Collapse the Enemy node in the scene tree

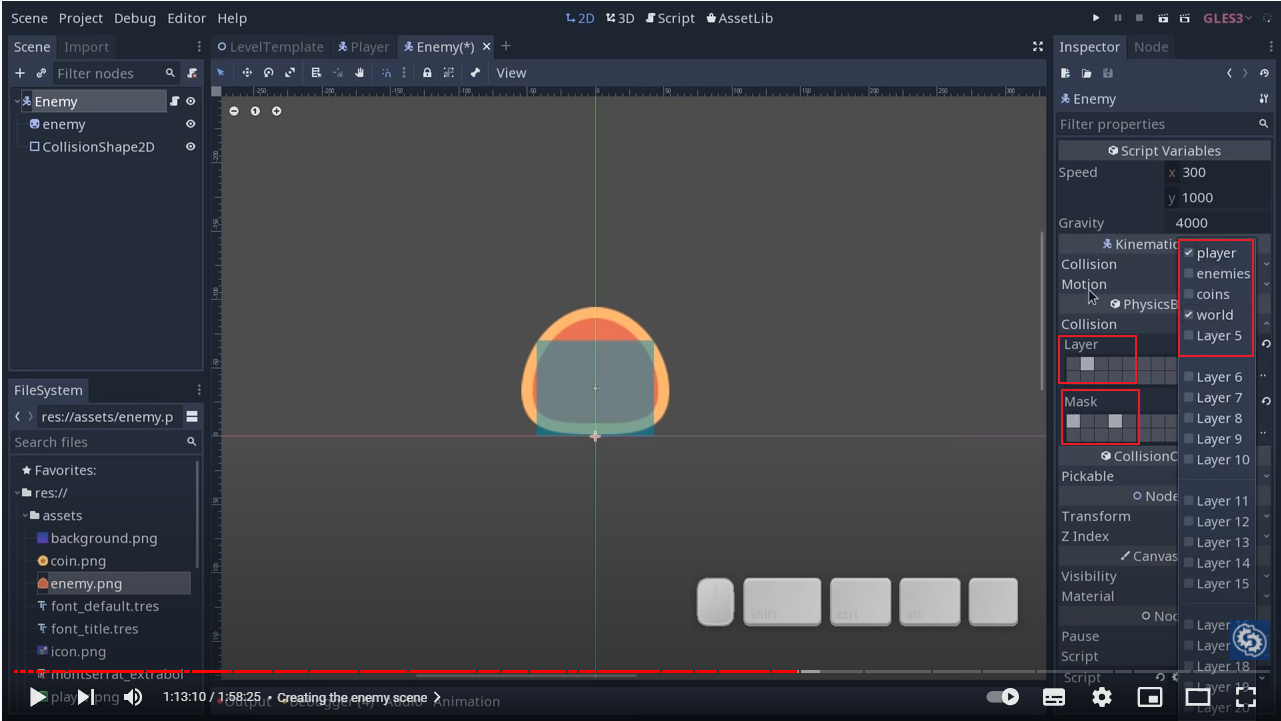click(x=17, y=101)
